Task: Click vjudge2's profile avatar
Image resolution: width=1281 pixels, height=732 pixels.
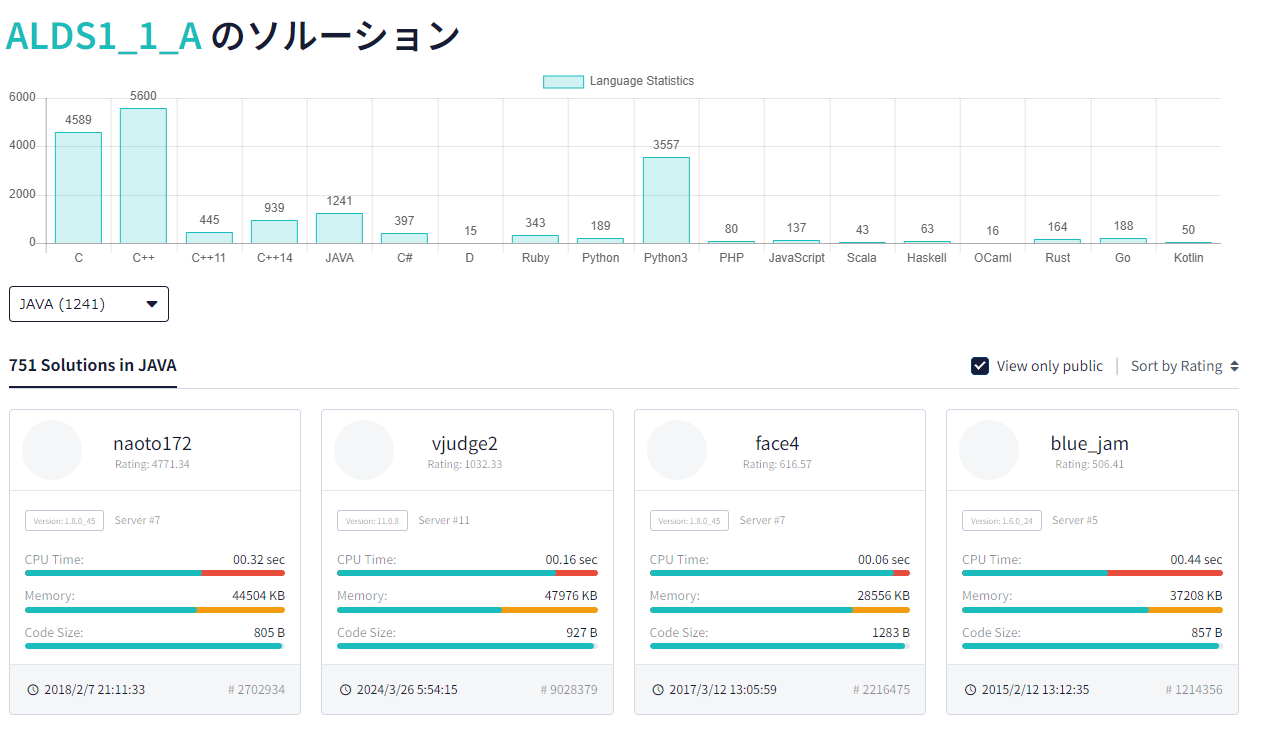Action: [x=364, y=450]
